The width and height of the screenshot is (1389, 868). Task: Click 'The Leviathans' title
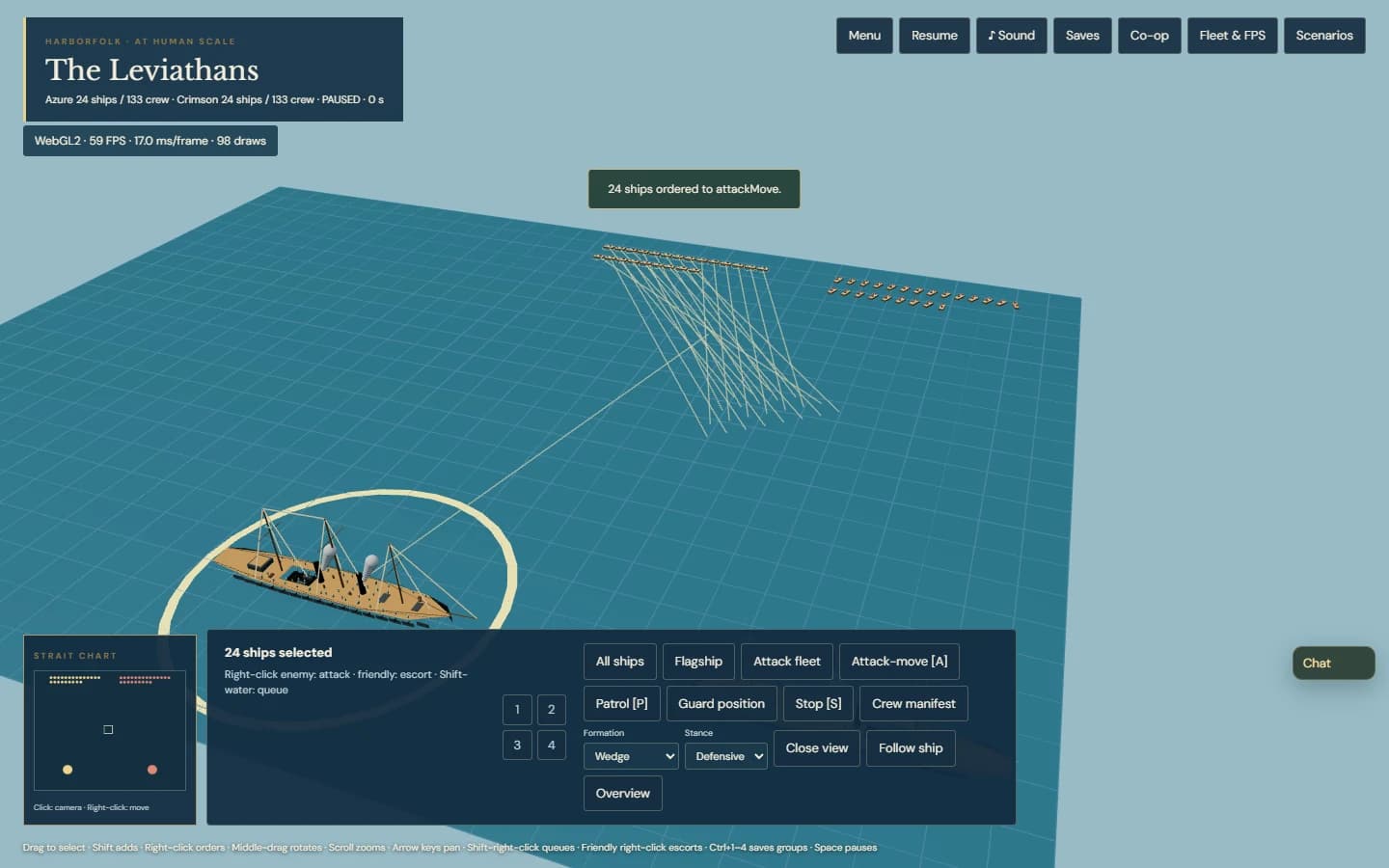[151, 69]
